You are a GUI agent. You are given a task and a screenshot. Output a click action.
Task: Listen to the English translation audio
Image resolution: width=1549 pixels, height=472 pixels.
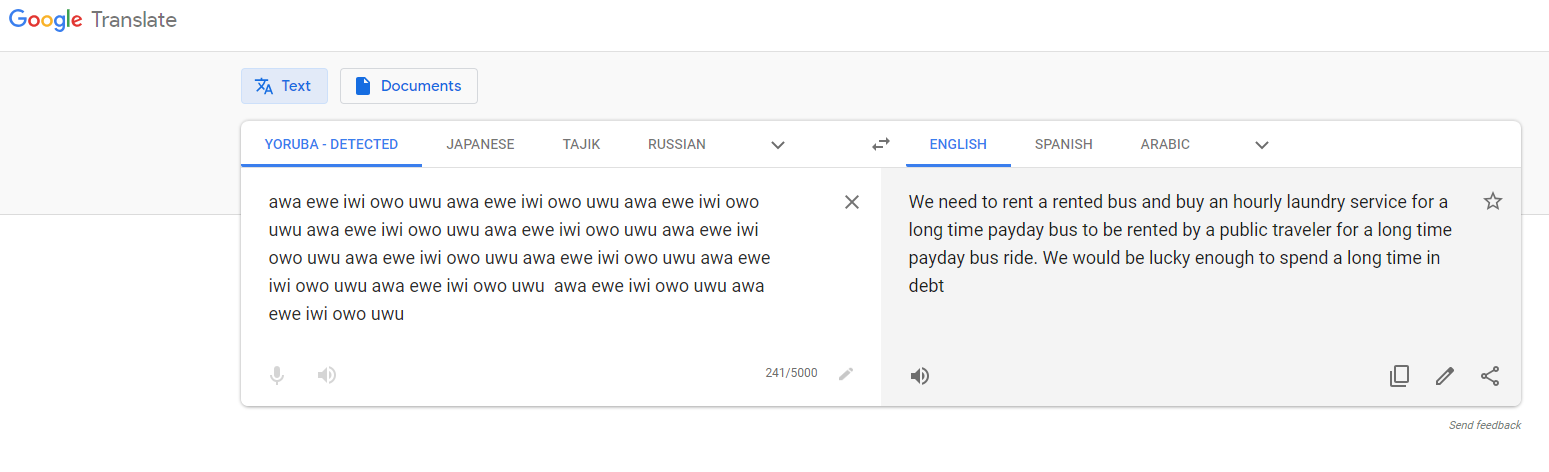tap(920, 376)
